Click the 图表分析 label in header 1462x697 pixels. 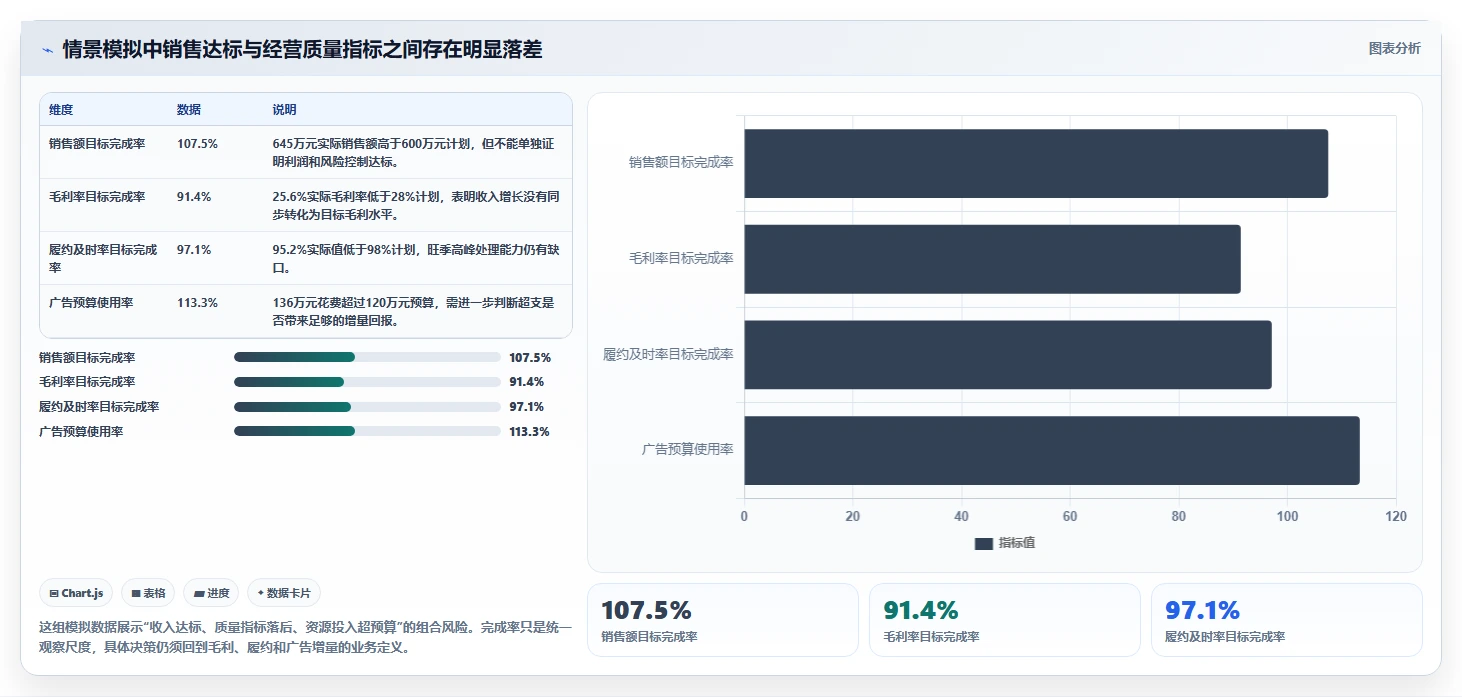[x=1394, y=49]
